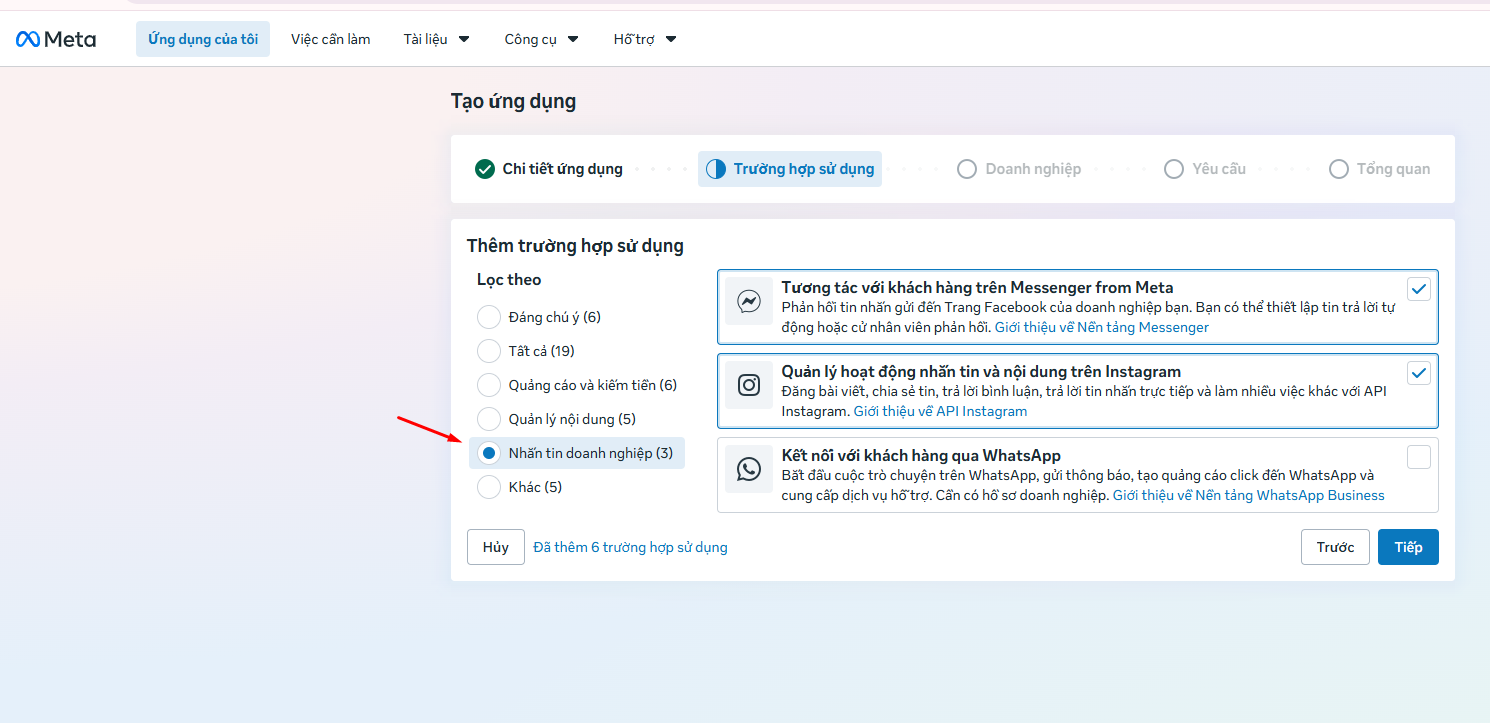This screenshot has width=1490, height=723.
Task: Click the half-filled circle icon of Trường hợp sử dụng
Action: [716, 169]
